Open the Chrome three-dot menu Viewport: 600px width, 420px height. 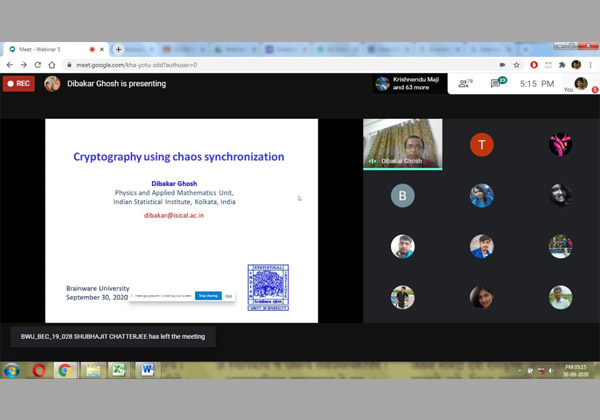(590, 65)
